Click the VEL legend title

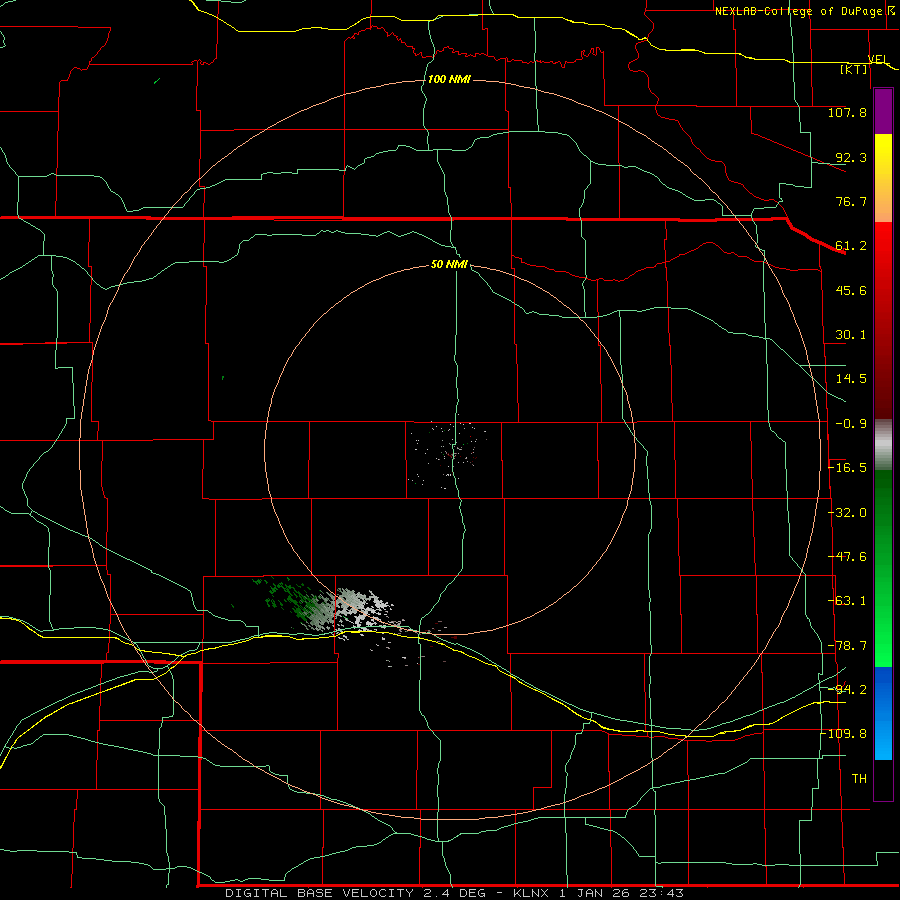(878, 59)
